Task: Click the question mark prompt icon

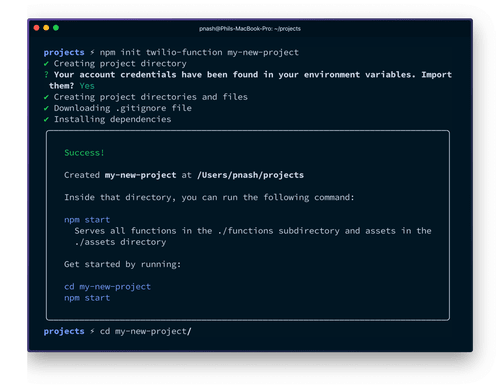Action: tap(46, 74)
